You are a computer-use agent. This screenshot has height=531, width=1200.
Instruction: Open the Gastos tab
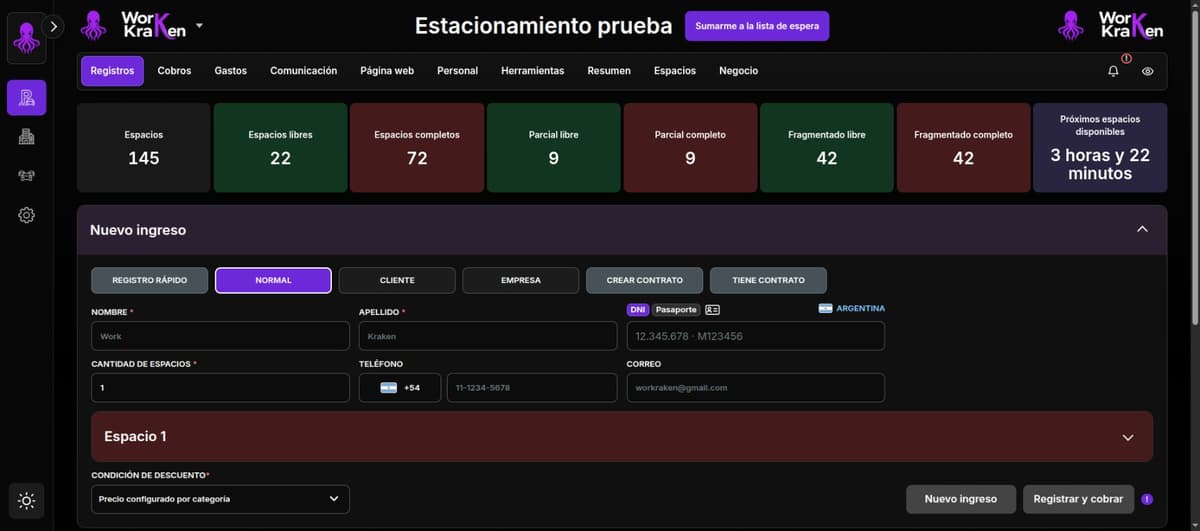[230, 71]
